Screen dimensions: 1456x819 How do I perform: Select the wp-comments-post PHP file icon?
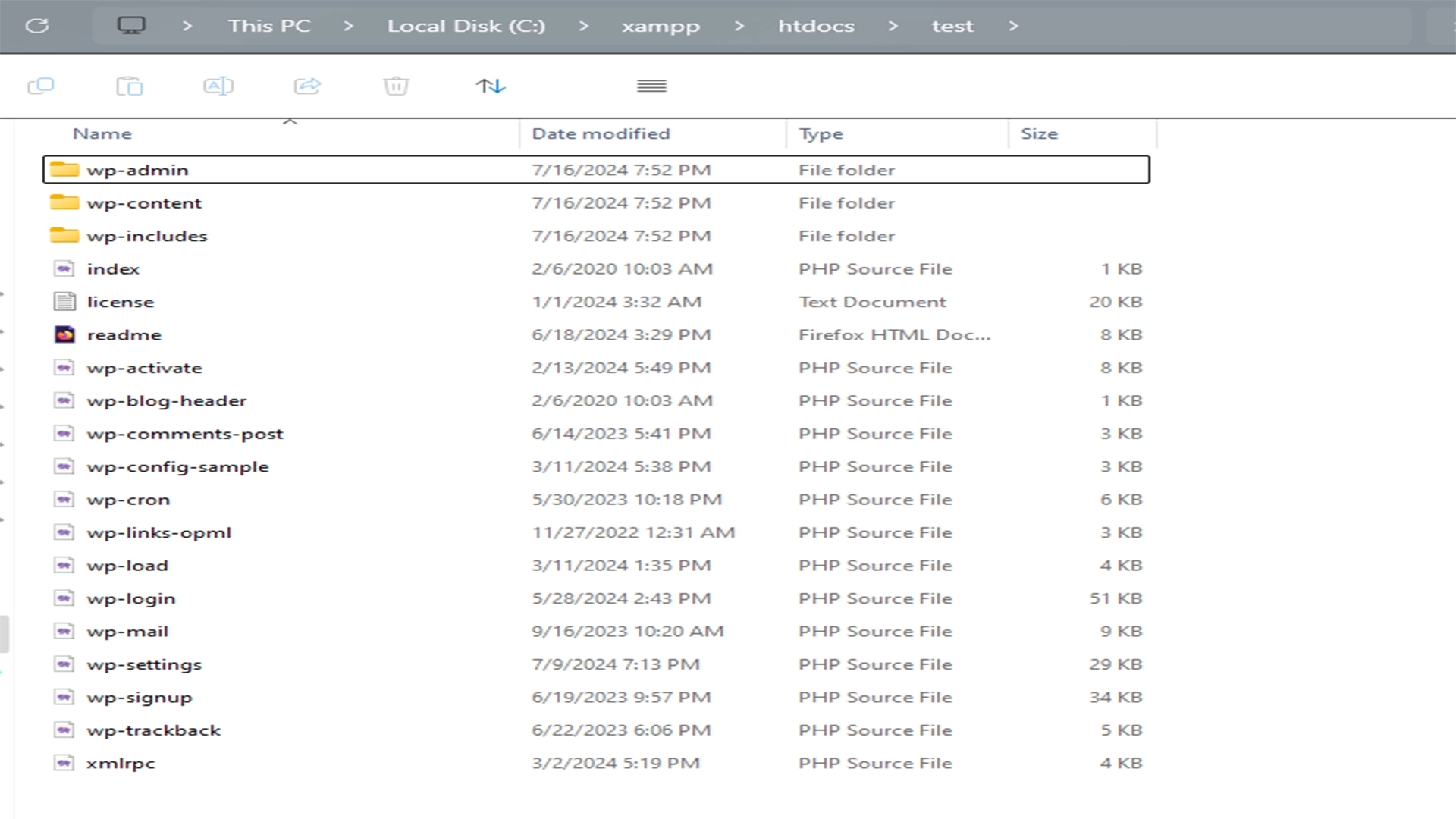tap(64, 434)
